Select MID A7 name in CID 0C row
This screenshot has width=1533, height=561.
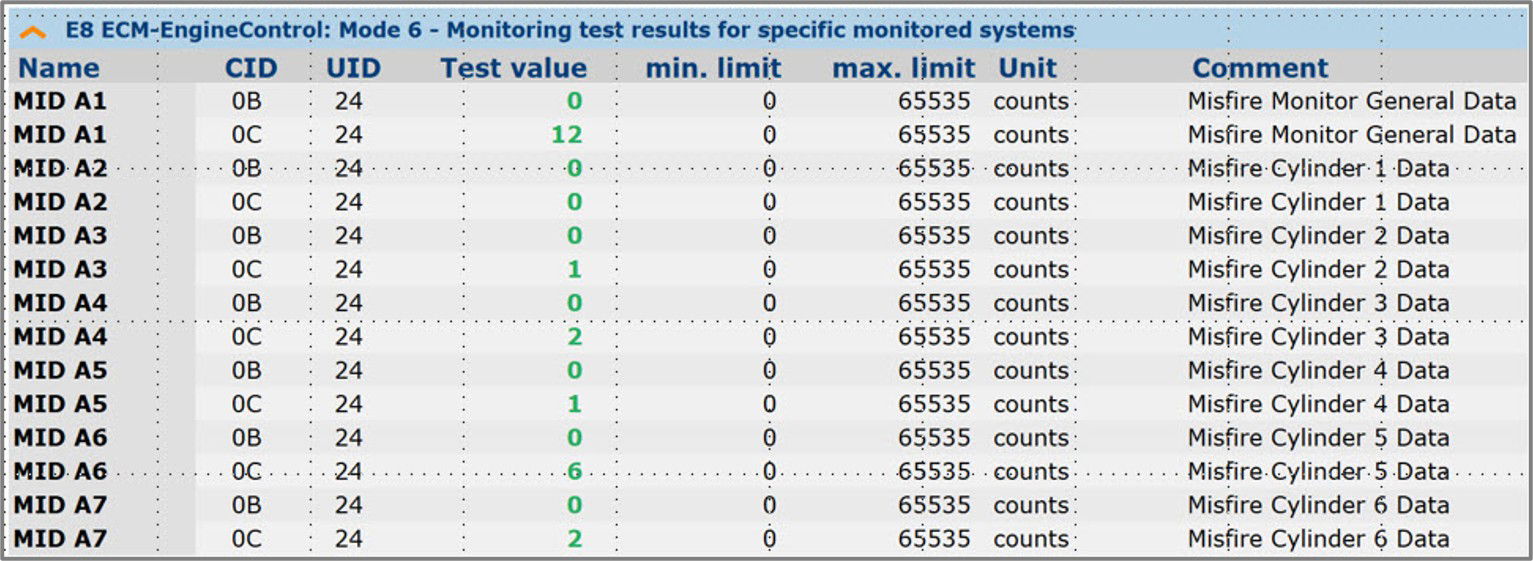pos(60,539)
